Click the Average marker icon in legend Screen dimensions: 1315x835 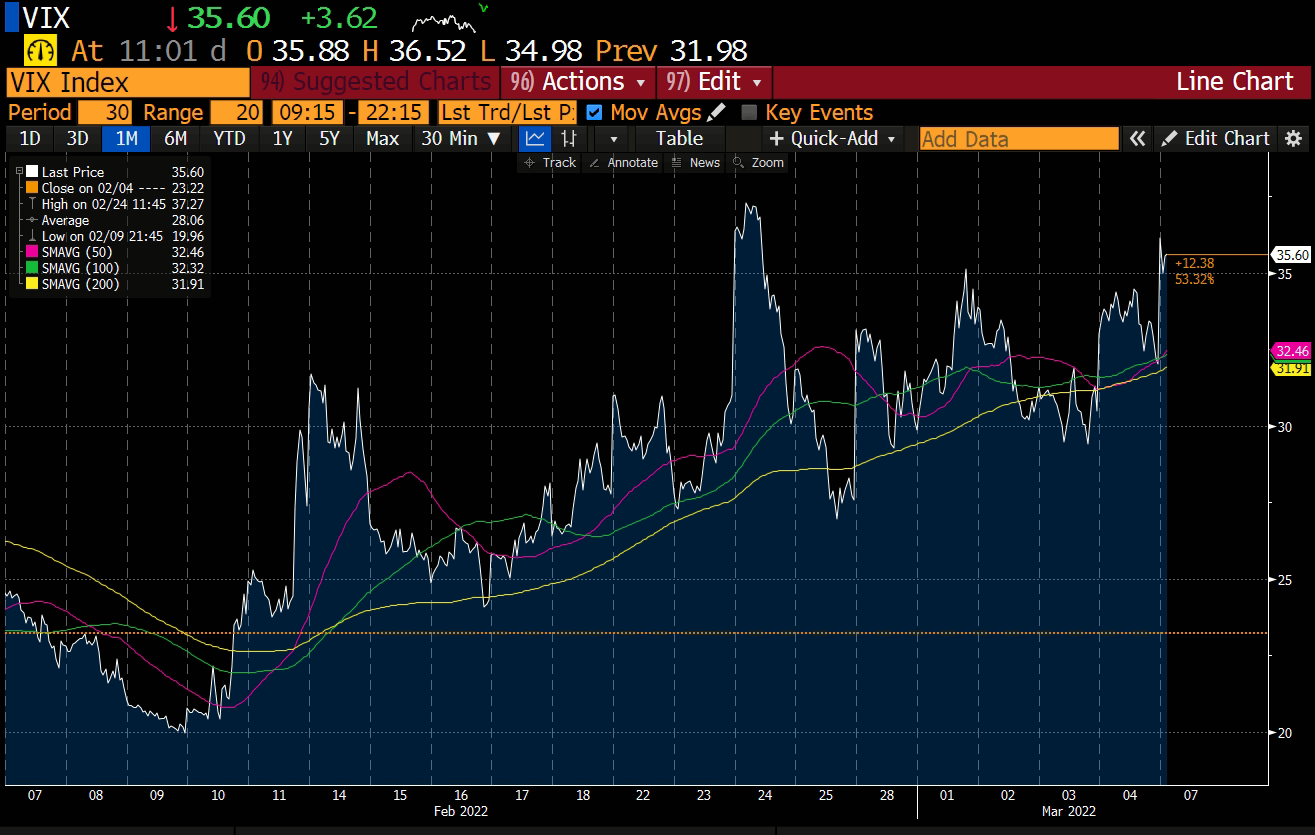click(x=31, y=220)
